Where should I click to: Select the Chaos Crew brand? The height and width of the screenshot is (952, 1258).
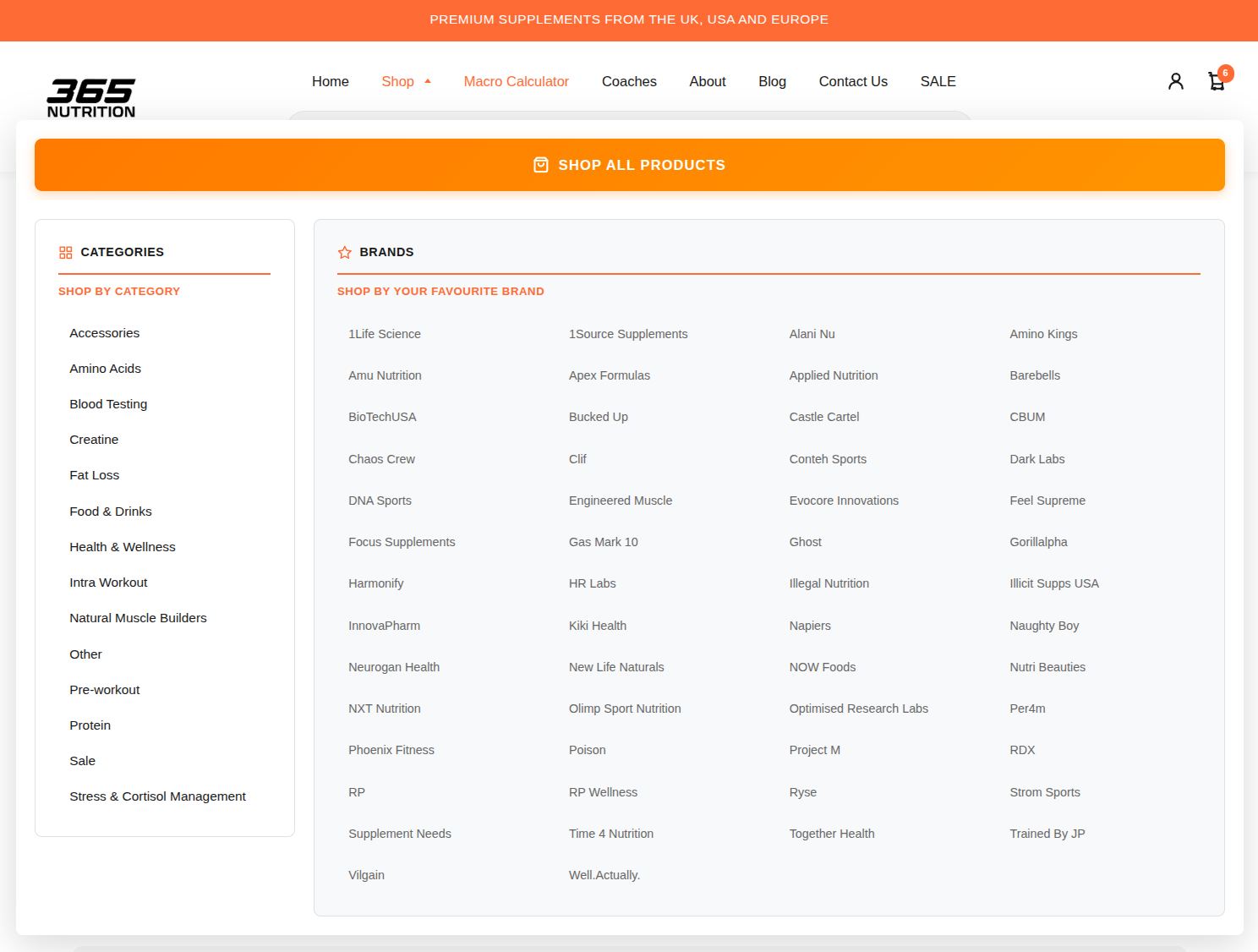click(x=381, y=459)
